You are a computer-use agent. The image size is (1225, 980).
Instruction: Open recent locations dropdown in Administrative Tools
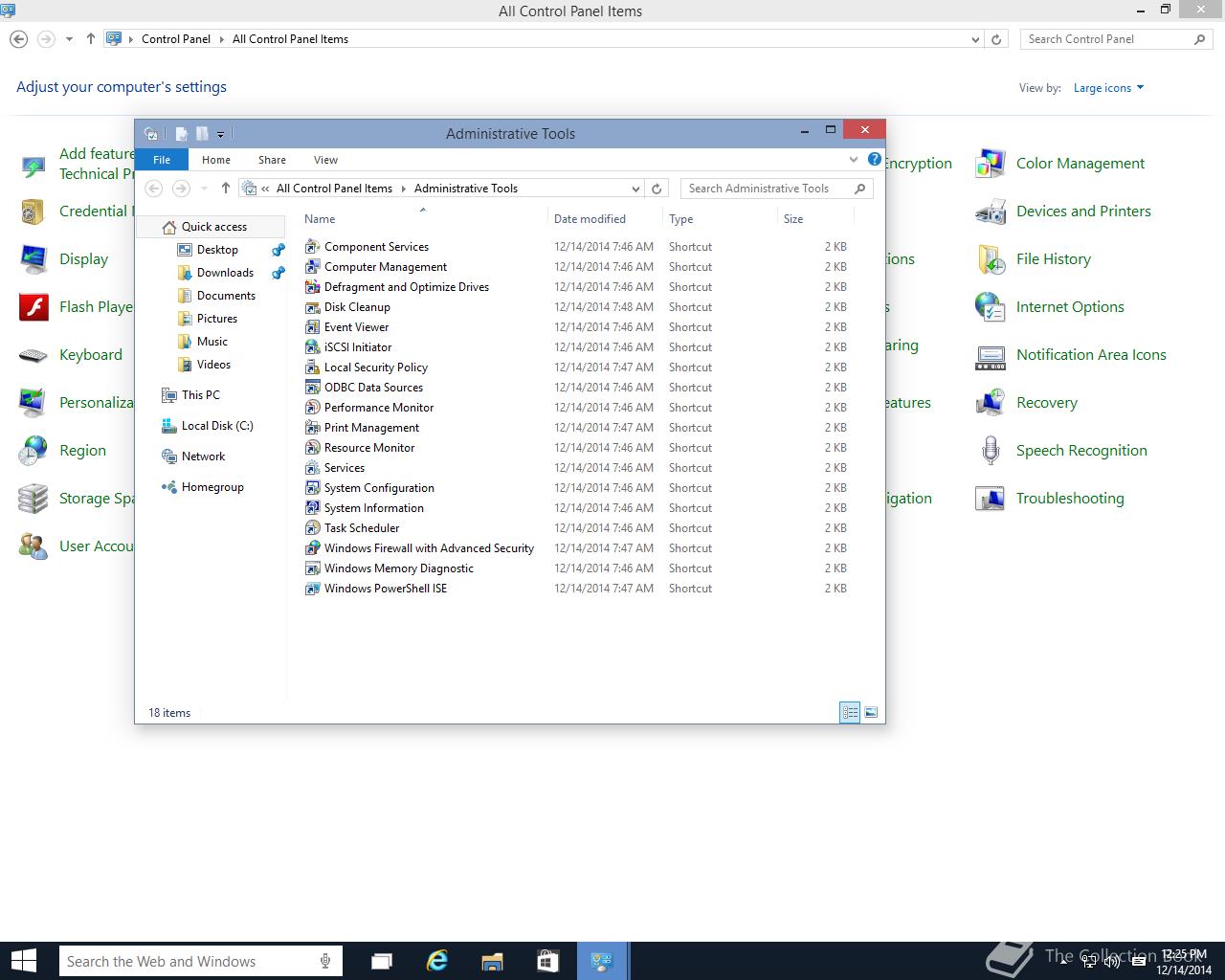204,189
